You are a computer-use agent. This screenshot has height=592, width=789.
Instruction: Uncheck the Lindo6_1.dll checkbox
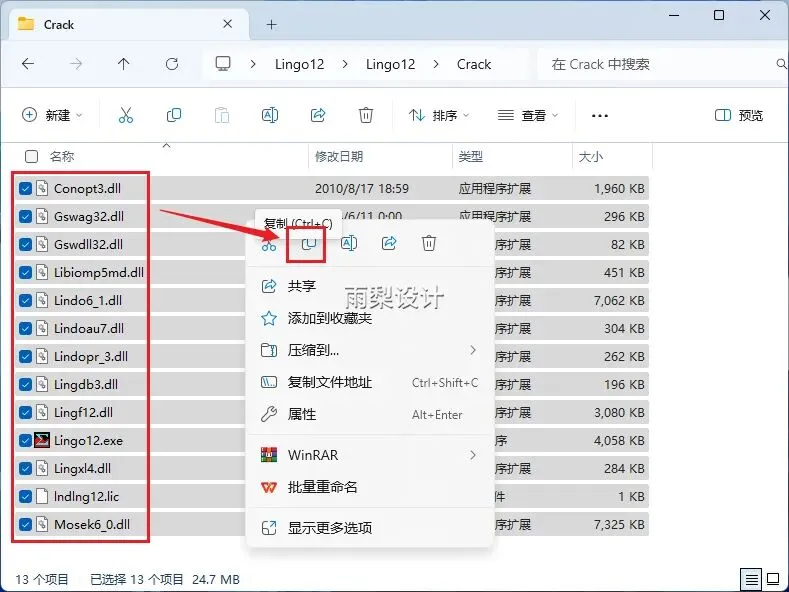(x=26, y=301)
